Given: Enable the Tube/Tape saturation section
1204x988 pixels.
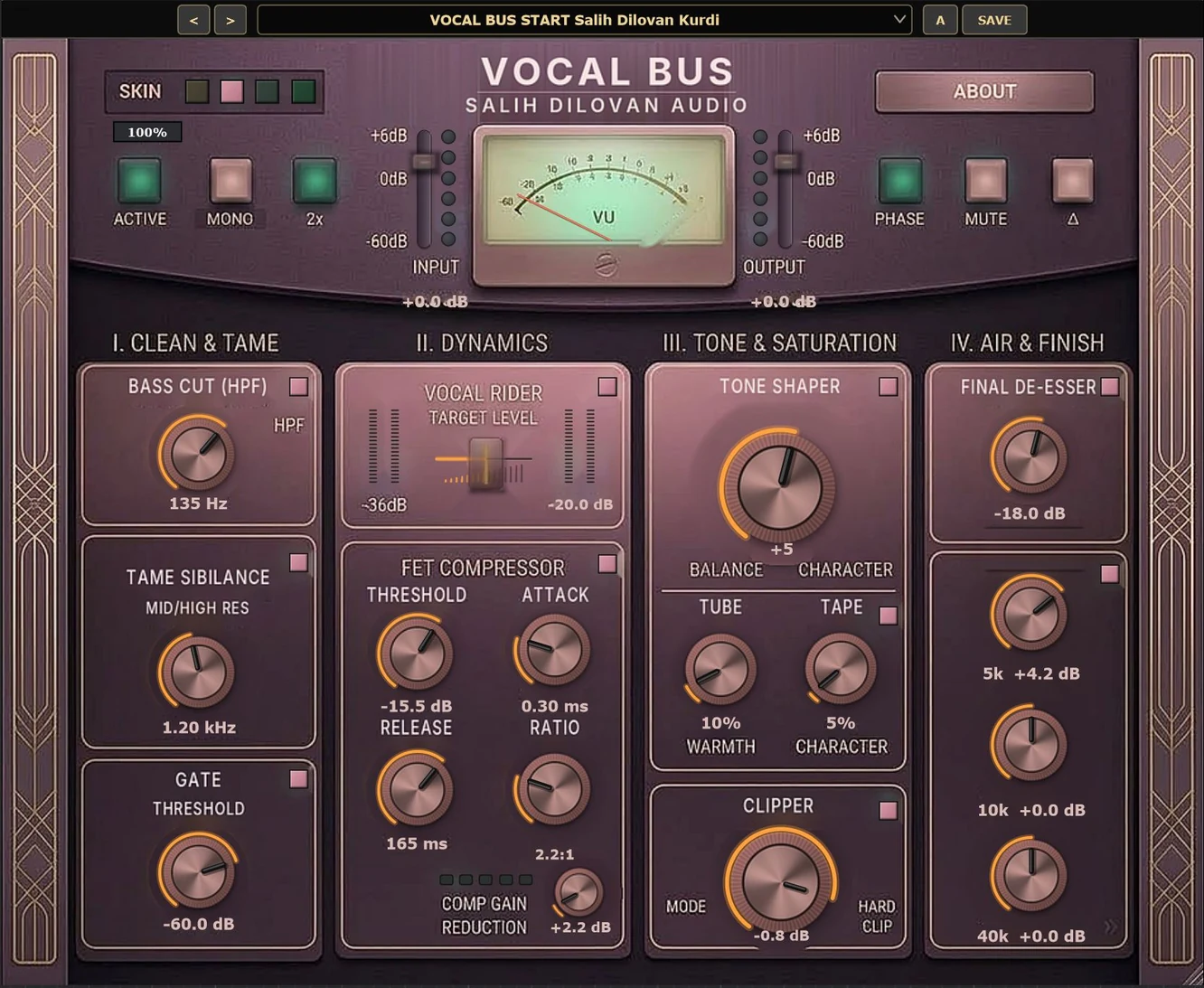Looking at the screenshot, I should point(889,616).
